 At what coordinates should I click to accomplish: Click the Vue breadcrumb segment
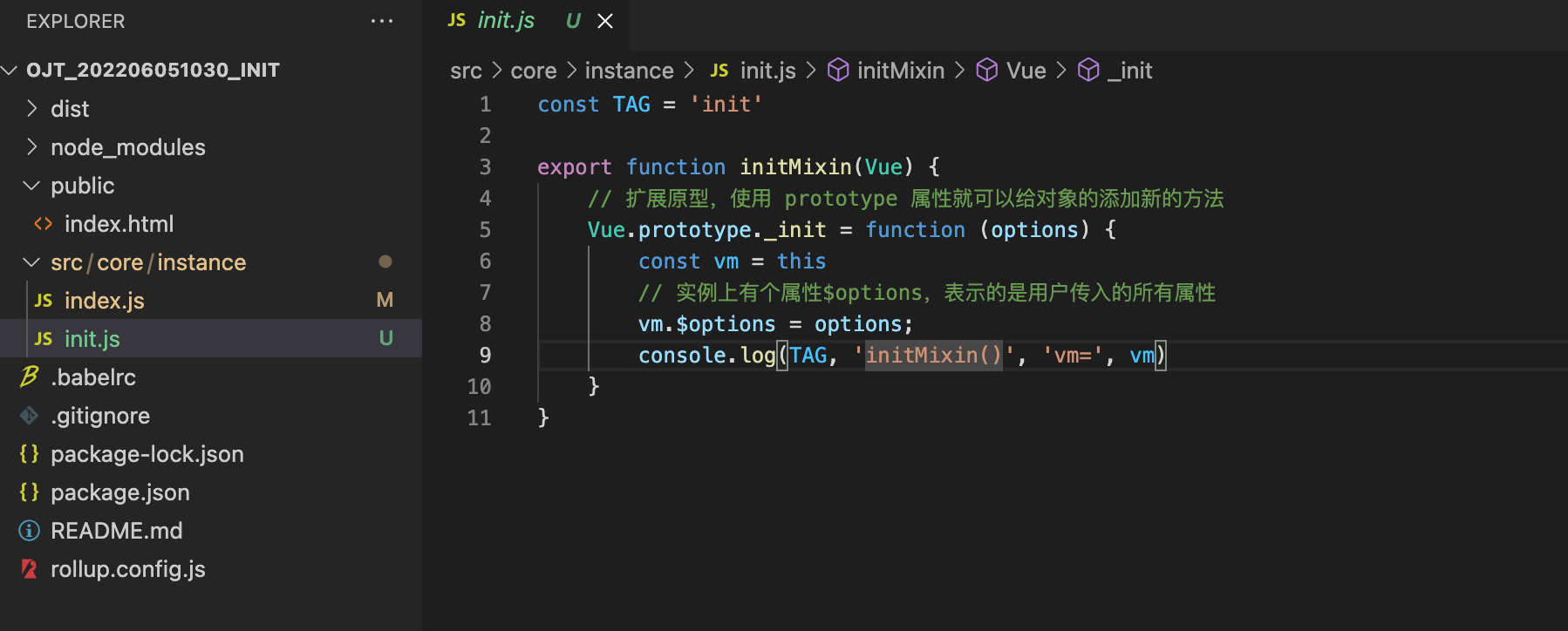pos(1026,71)
